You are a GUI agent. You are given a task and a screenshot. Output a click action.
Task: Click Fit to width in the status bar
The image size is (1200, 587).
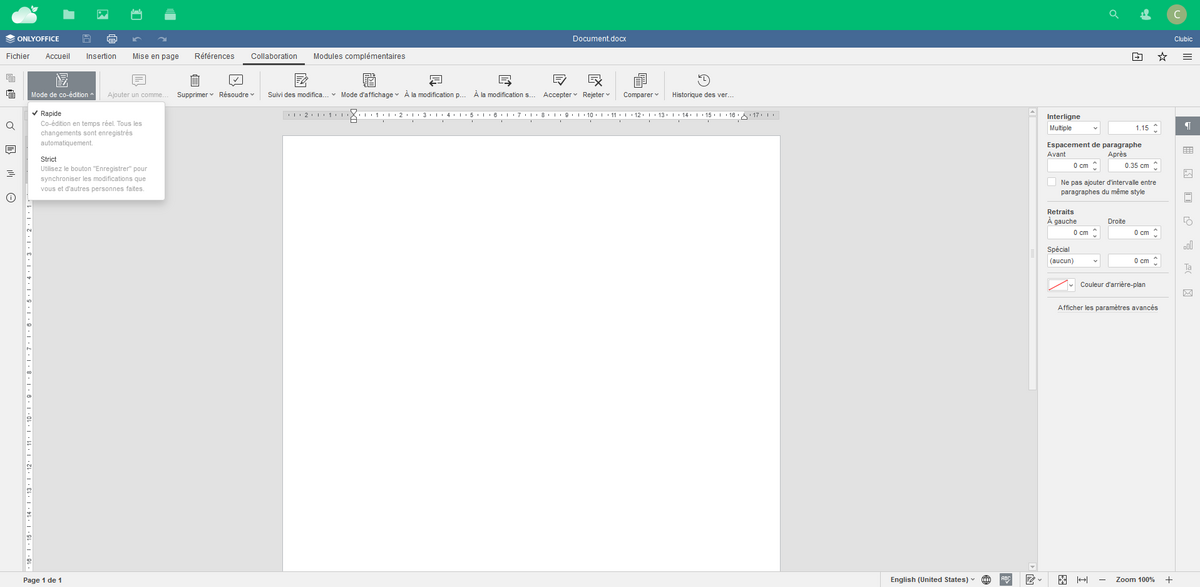pos(1082,579)
